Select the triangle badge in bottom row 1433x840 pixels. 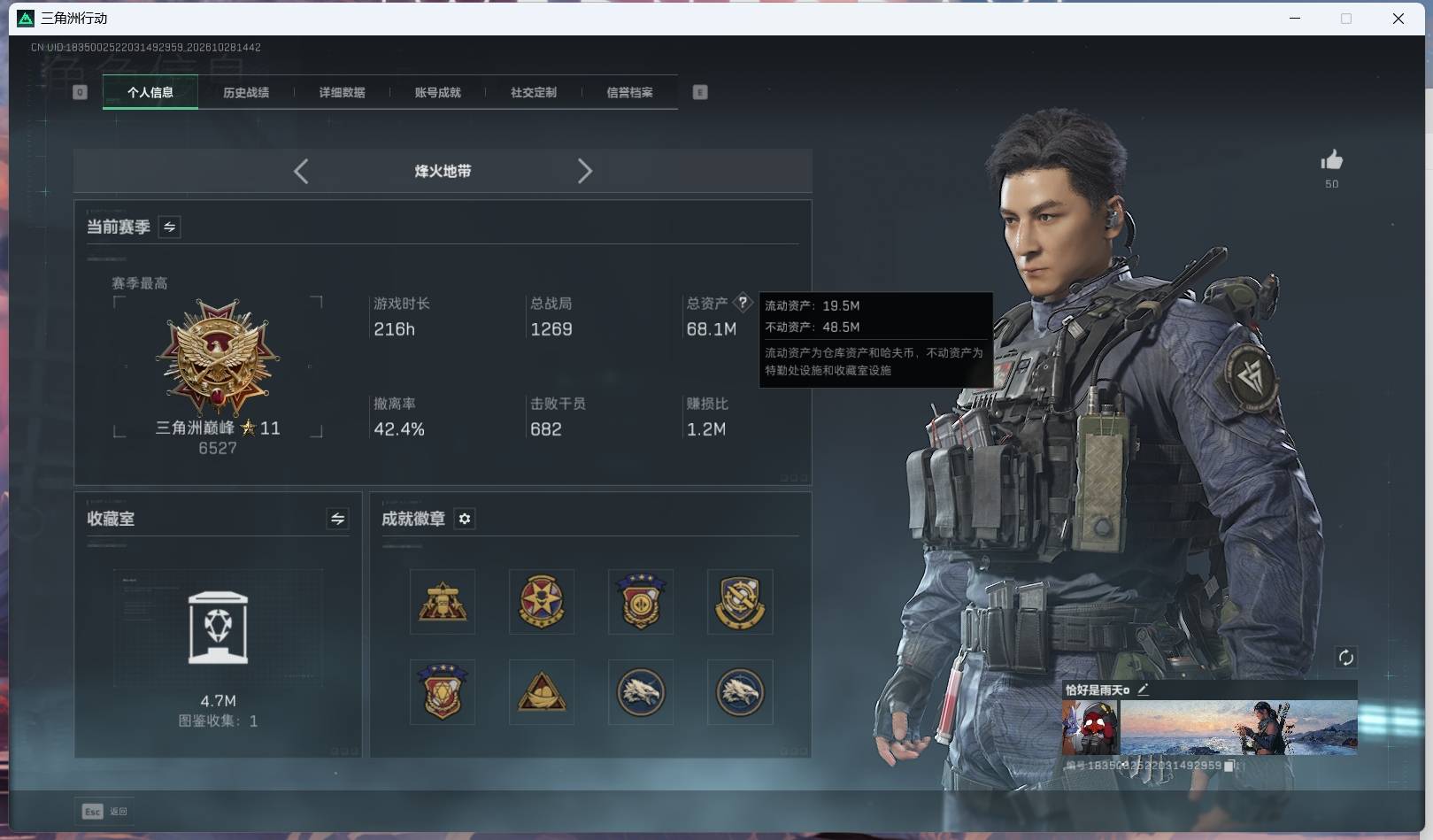pyautogui.click(x=542, y=692)
